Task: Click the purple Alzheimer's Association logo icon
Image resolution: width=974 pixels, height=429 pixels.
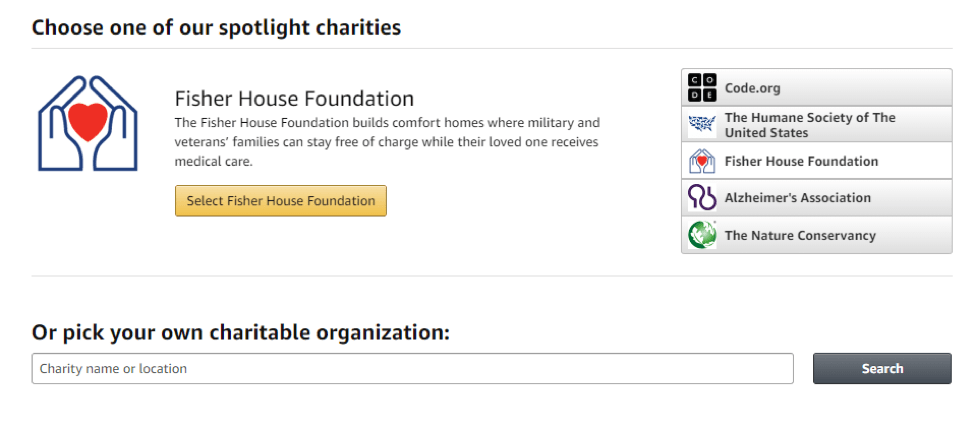Action: [702, 198]
